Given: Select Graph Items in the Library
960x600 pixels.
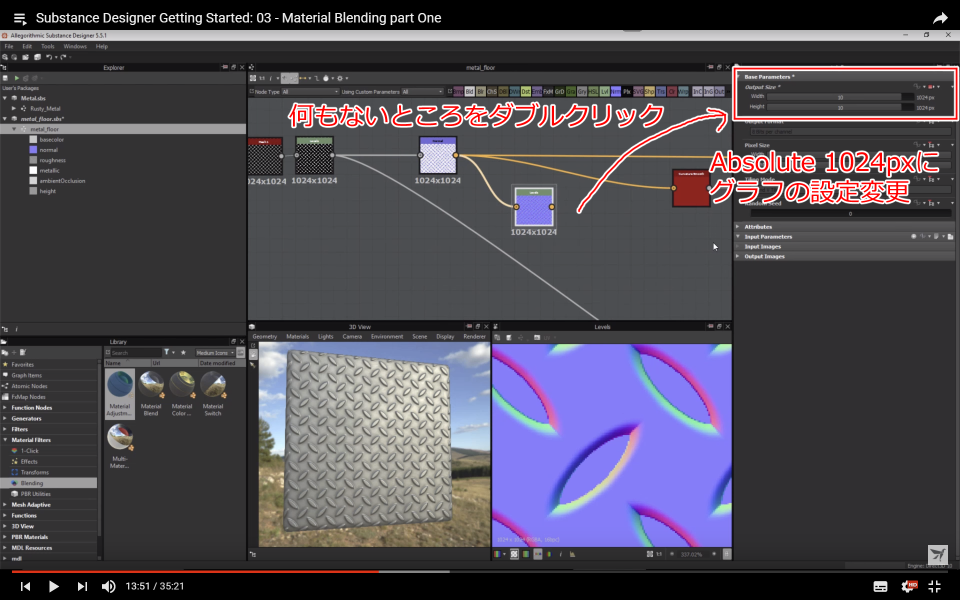Looking at the screenshot, I should coord(26,375).
